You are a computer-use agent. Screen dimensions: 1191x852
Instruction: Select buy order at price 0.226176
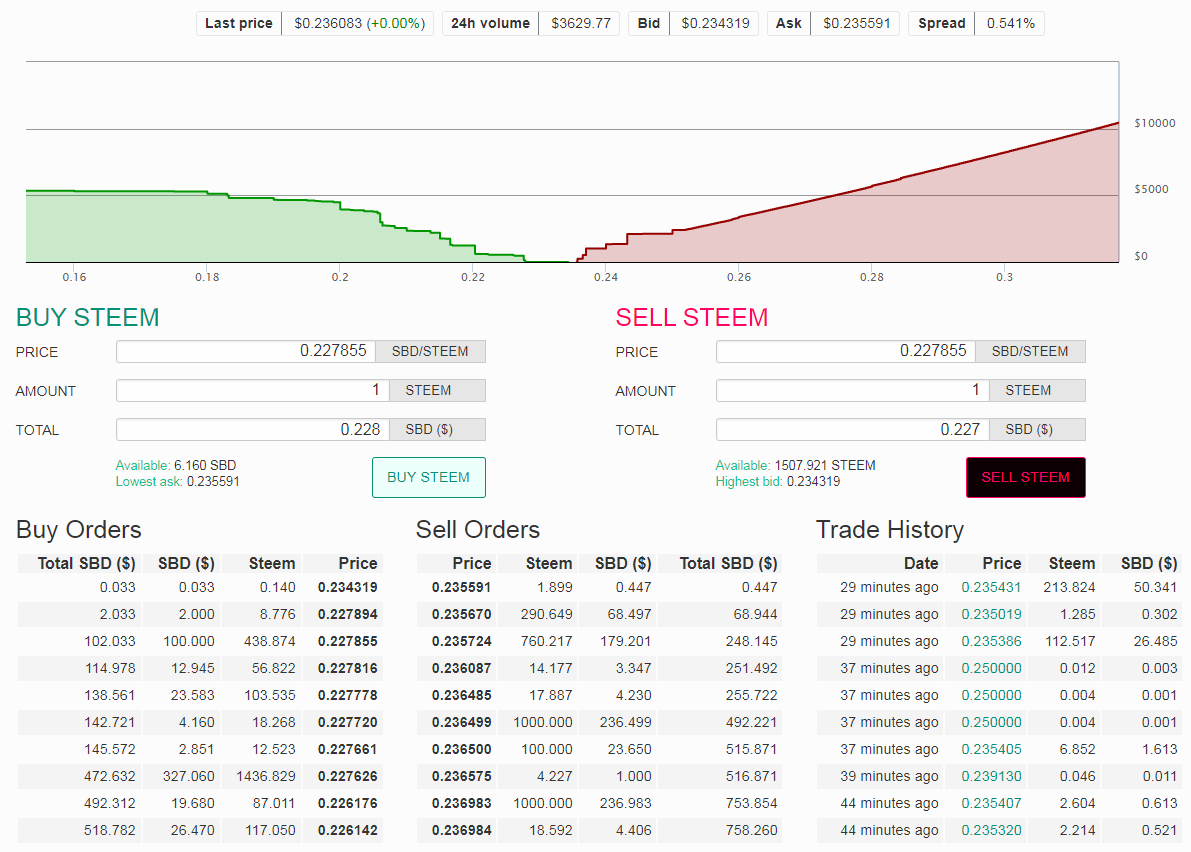point(200,803)
